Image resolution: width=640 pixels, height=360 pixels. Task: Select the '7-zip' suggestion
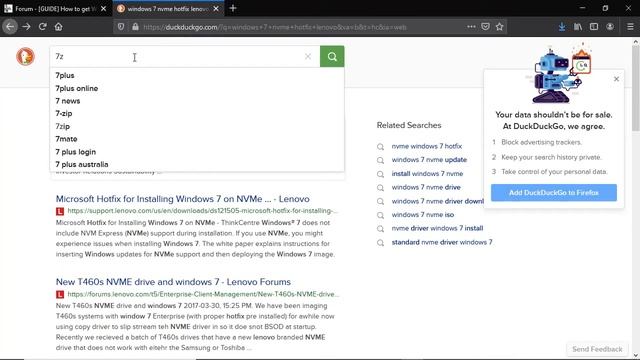pyautogui.click(x=64, y=113)
